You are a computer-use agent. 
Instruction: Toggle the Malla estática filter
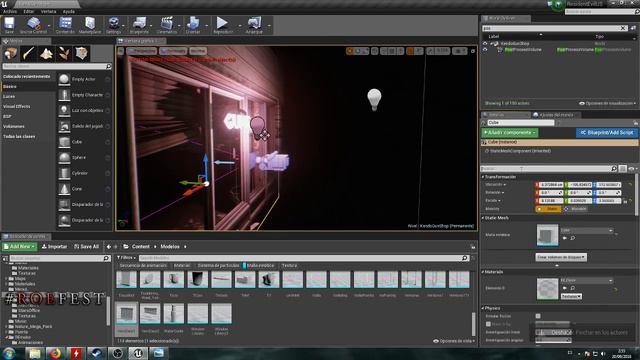[x=259, y=265]
